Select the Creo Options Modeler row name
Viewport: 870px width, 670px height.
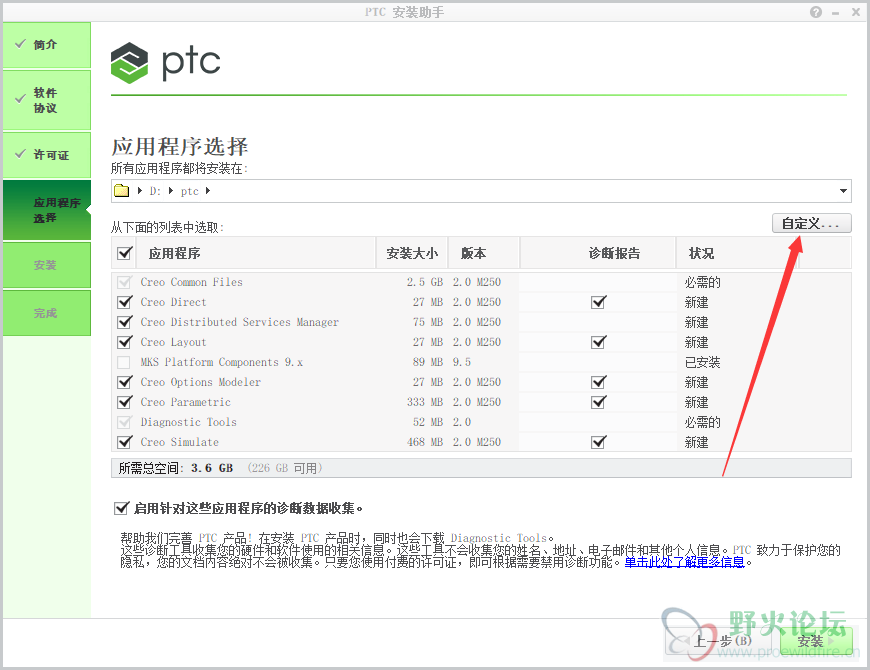tap(200, 382)
